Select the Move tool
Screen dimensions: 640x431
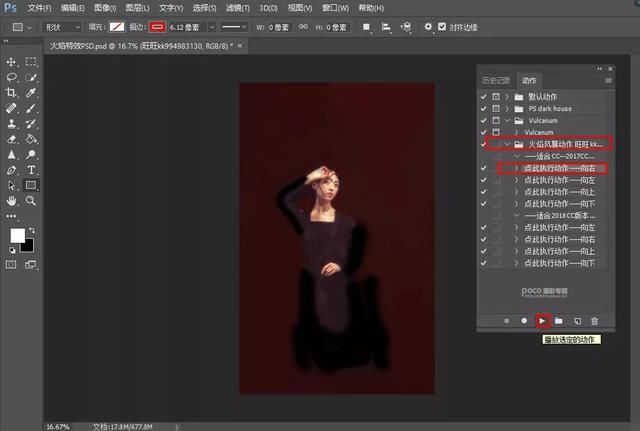point(12,62)
